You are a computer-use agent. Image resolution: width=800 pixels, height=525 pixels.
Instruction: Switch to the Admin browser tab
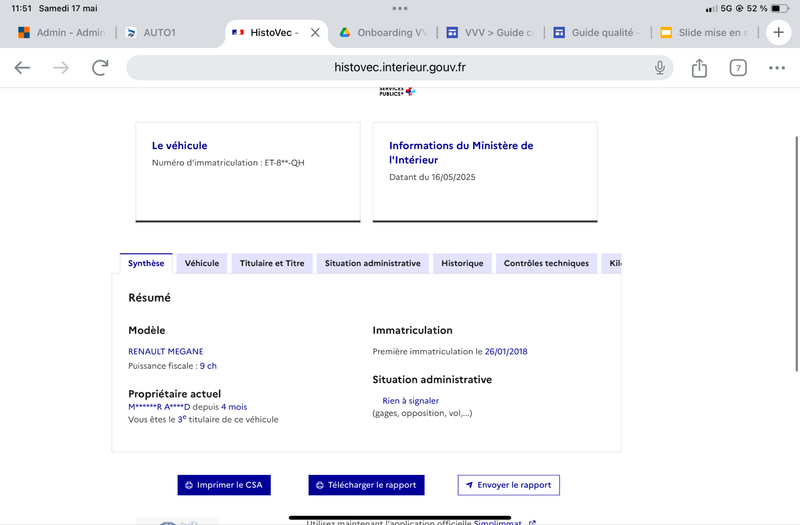coord(62,33)
